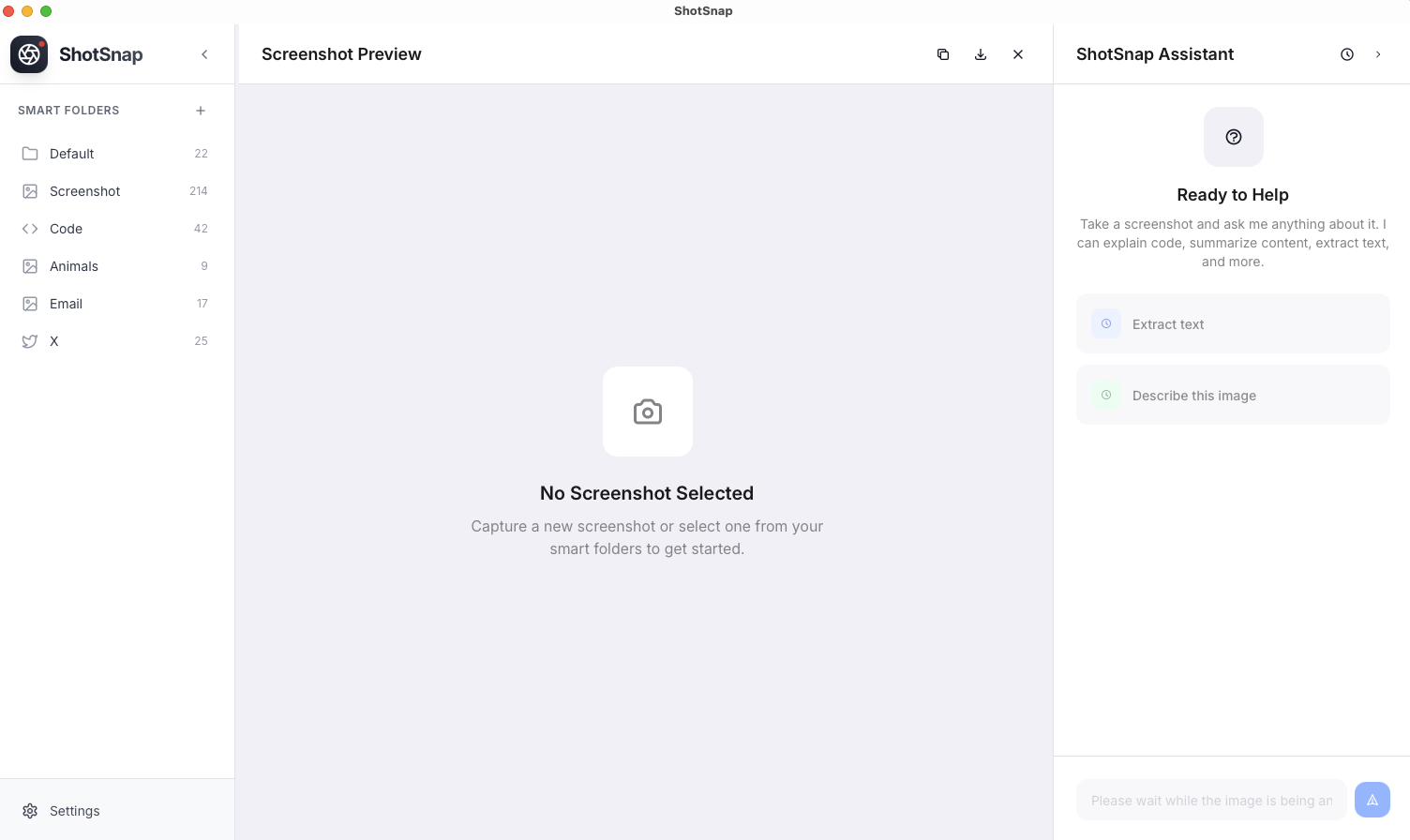Add a new smart folder
The height and width of the screenshot is (840, 1410).
click(201, 111)
